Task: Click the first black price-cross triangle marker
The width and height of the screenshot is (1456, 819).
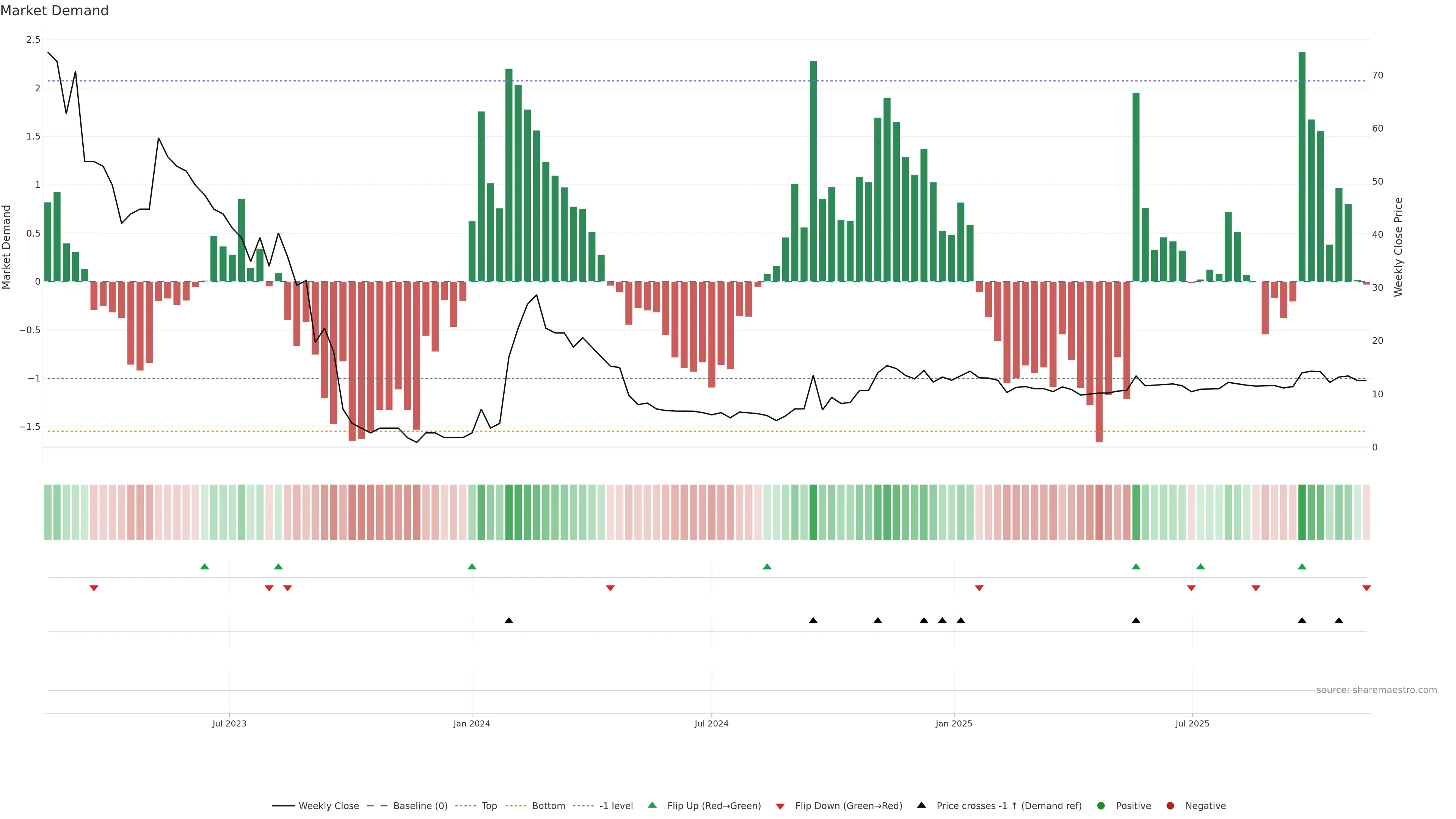Action: coord(509,621)
